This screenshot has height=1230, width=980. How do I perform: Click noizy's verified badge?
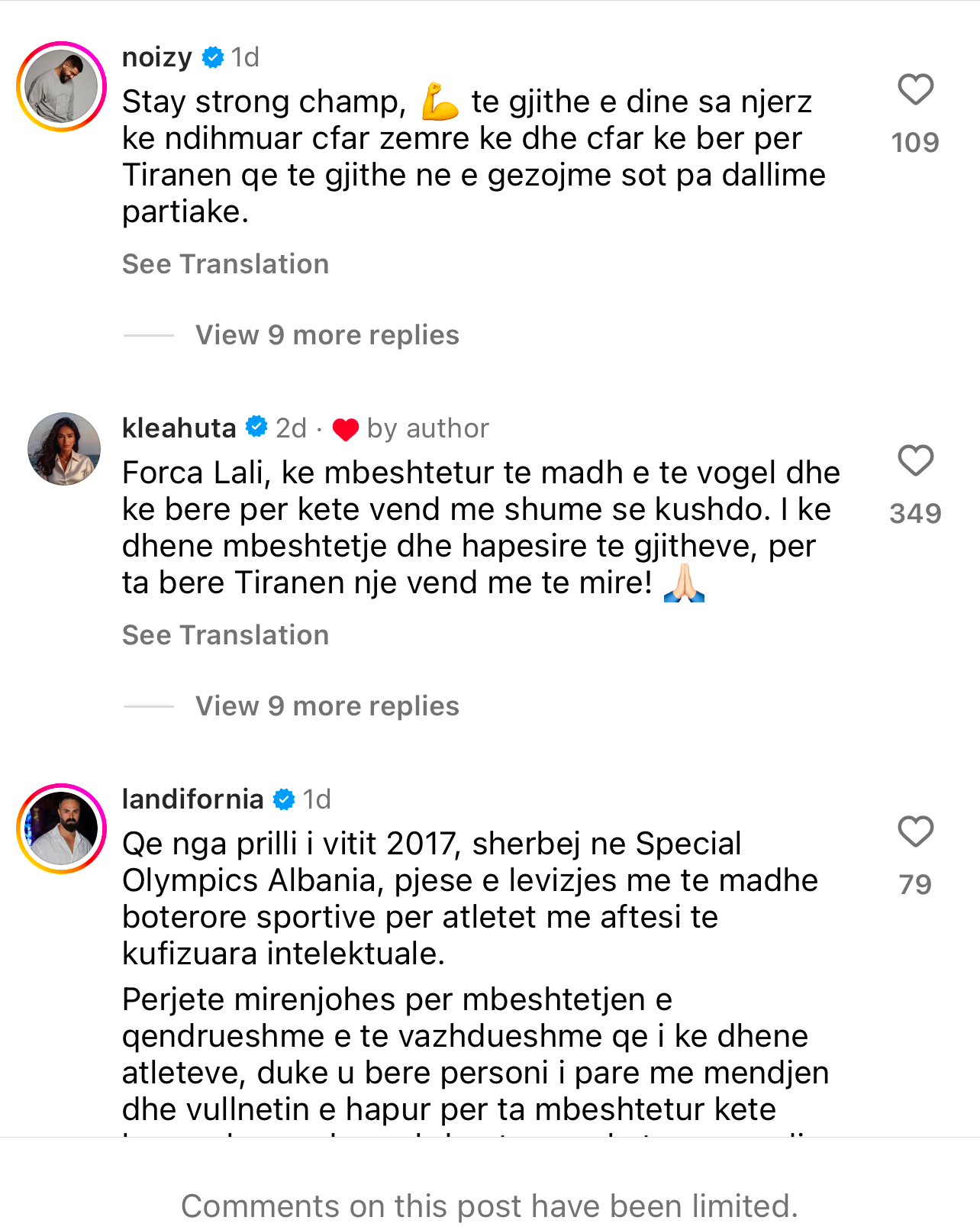point(213,57)
